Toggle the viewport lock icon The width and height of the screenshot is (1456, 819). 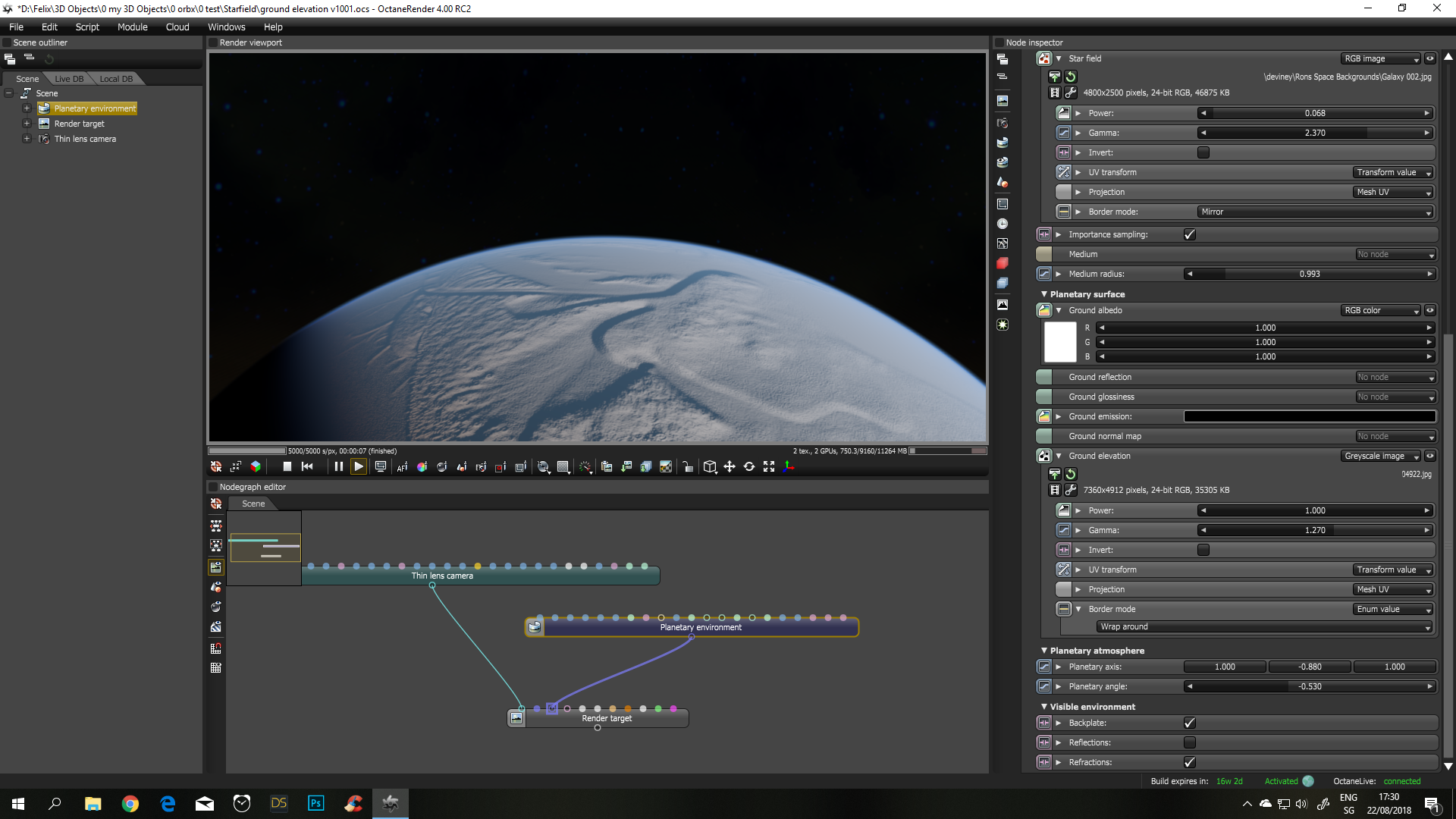pyautogui.click(x=687, y=467)
